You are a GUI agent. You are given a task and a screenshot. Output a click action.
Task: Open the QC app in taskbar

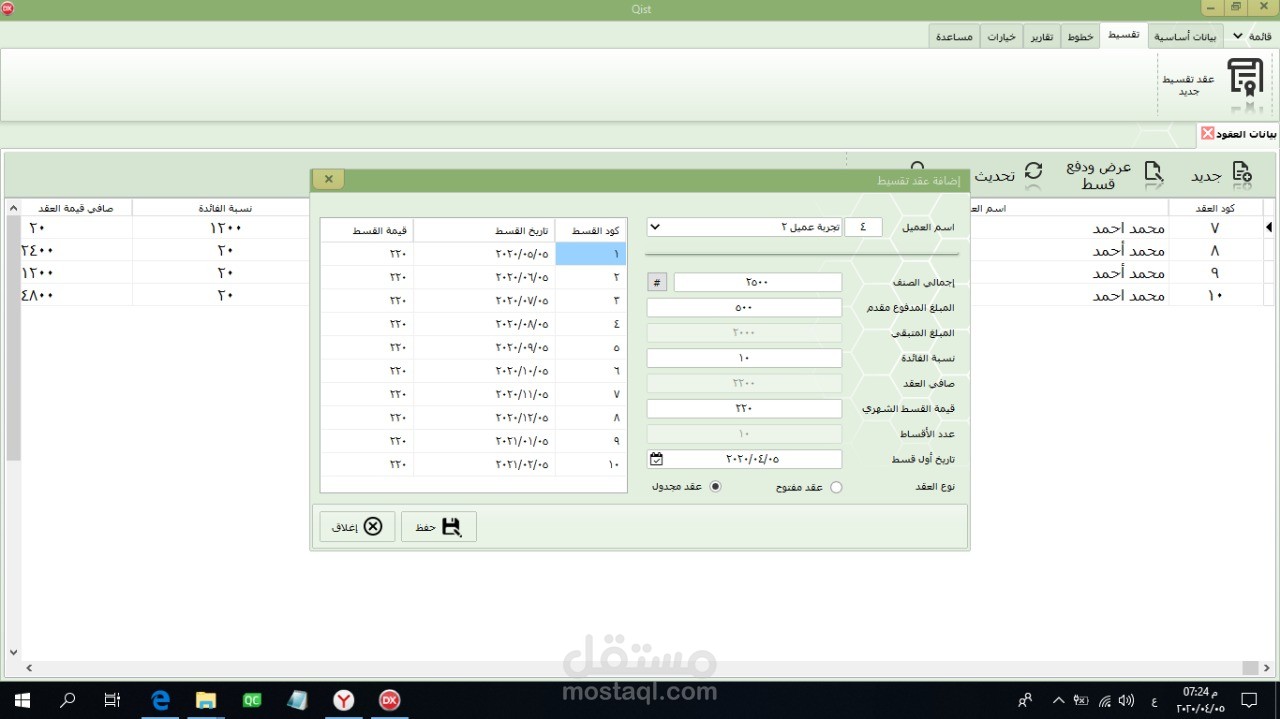(252, 700)
